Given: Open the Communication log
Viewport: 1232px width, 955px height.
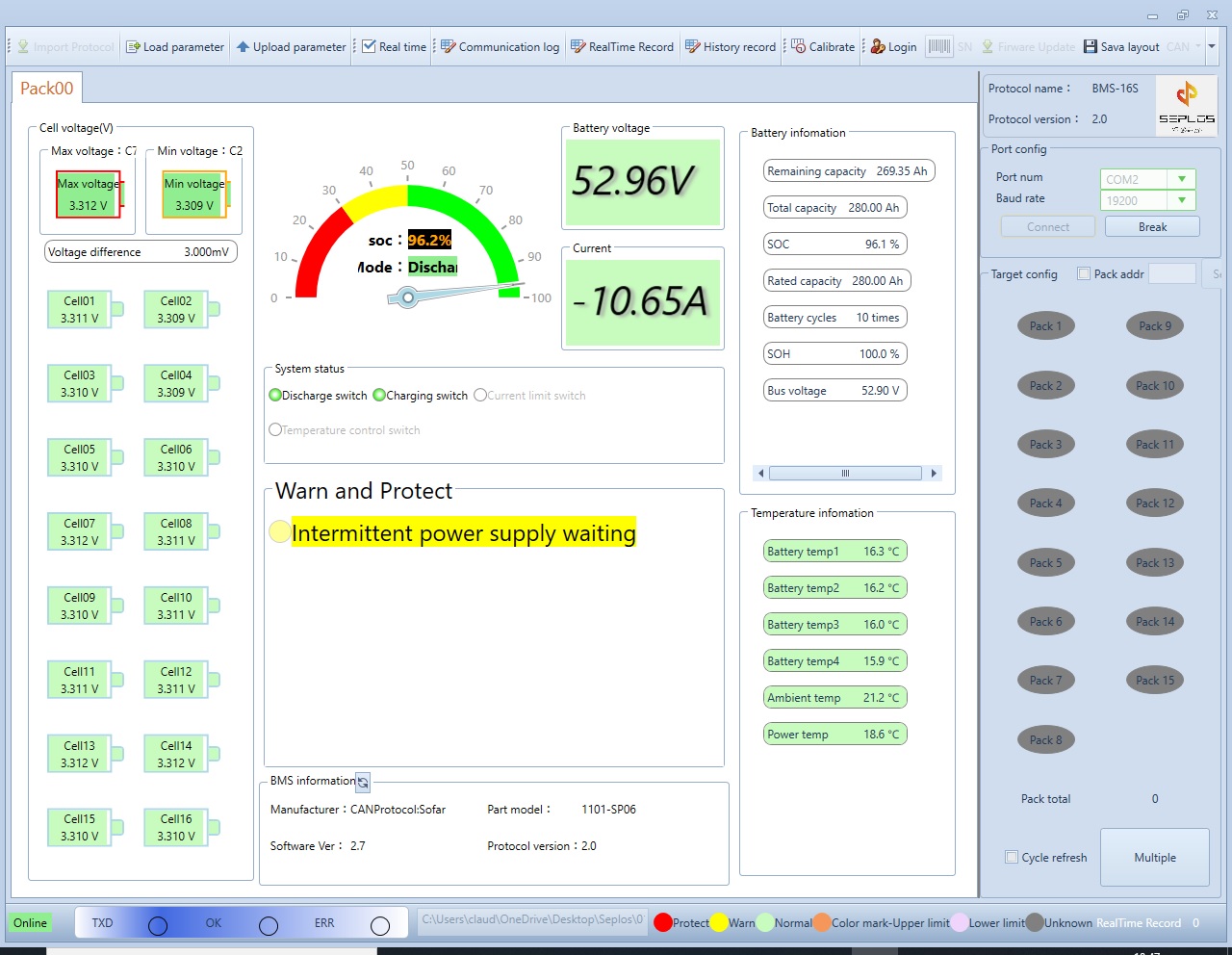Looking at the screenshot, I should pos(500,47).
